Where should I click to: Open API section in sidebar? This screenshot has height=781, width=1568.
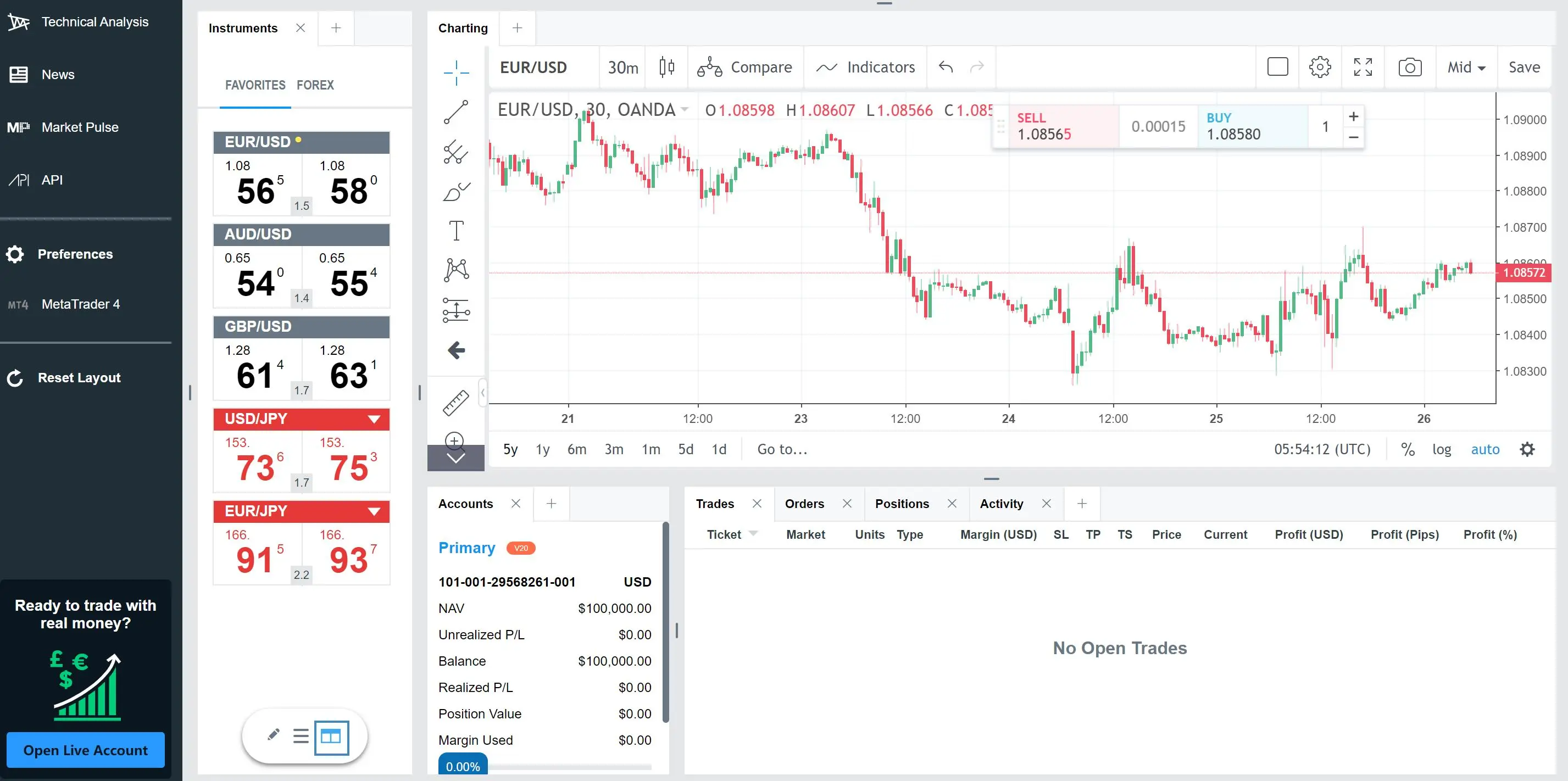36,180
